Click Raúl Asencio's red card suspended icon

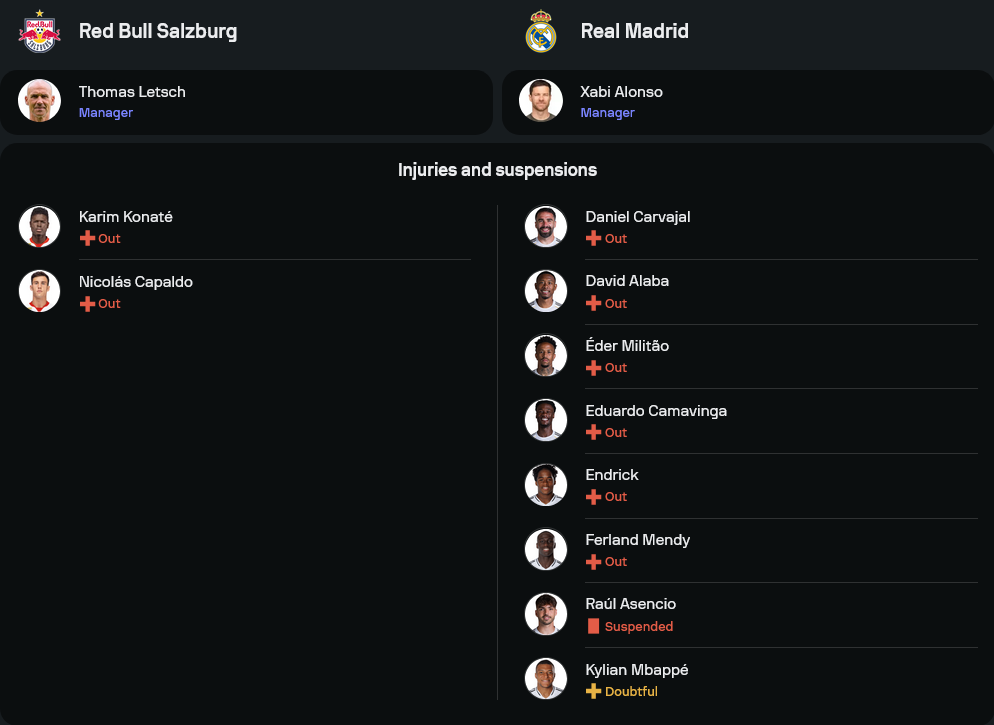tap(593, 626)
